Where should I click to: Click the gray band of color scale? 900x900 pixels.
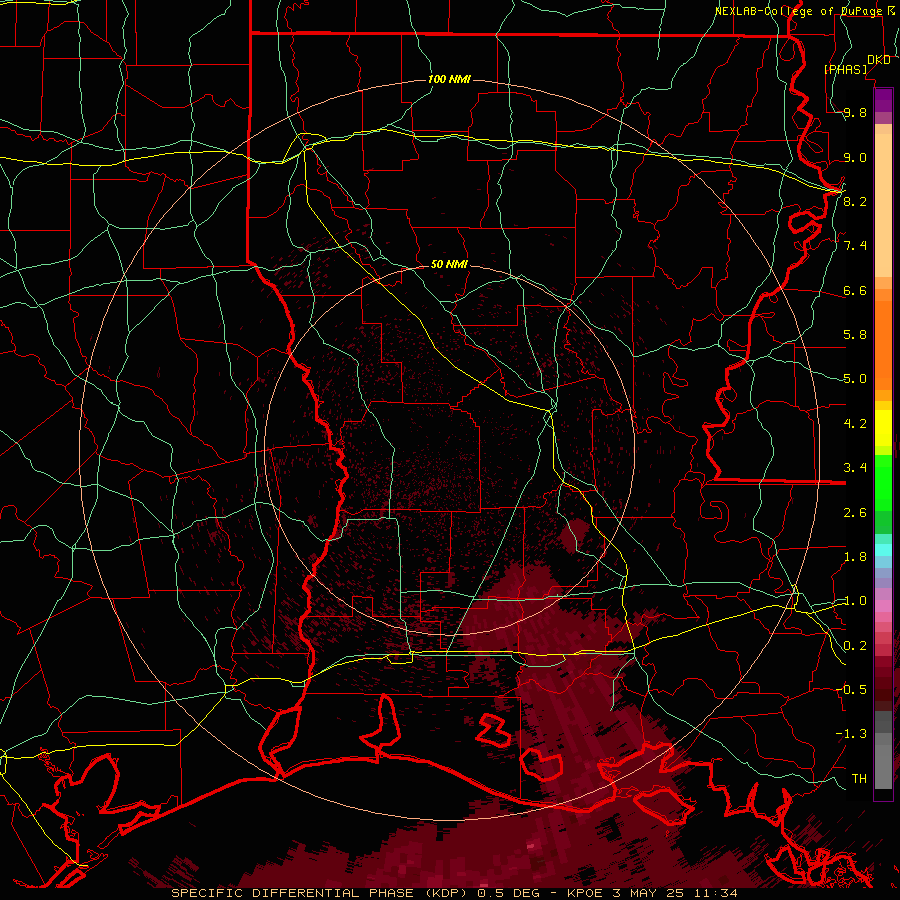(883, 749)
